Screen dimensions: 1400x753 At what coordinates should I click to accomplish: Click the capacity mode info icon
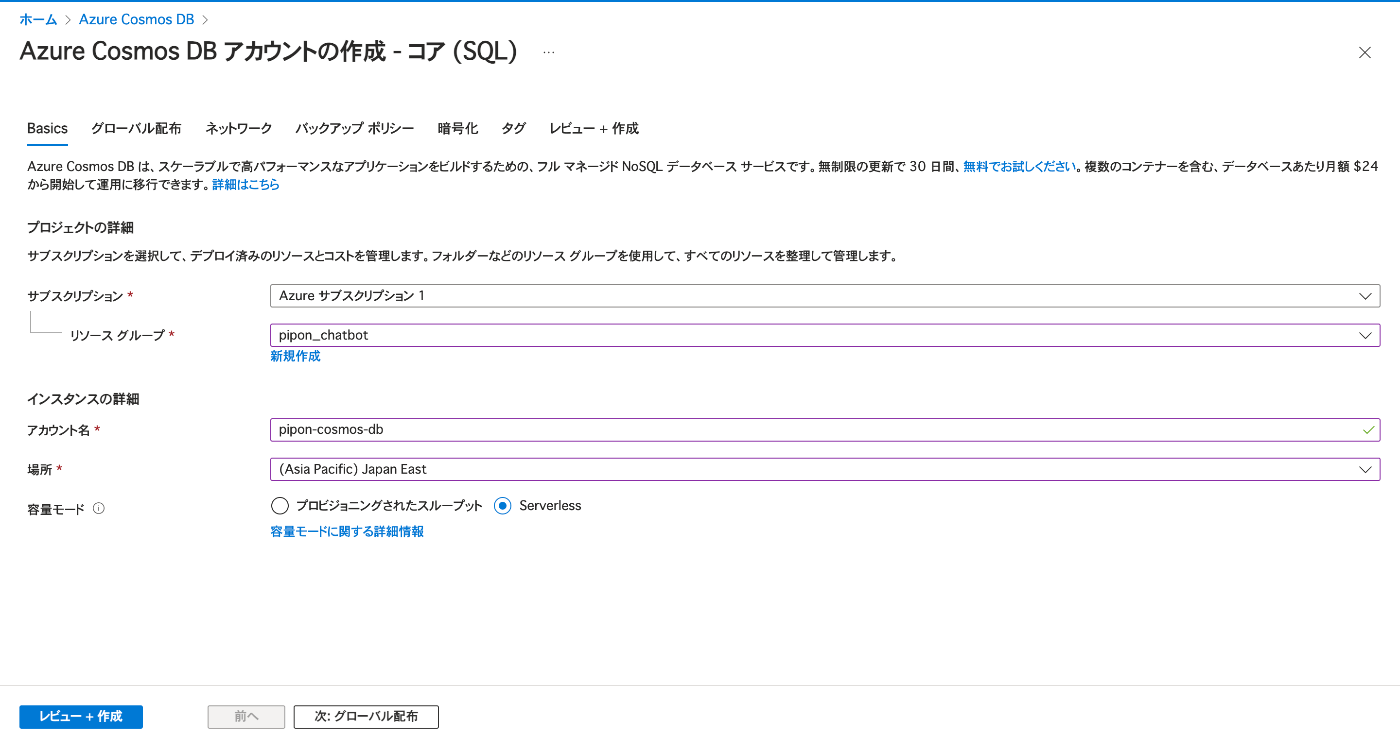(x=99, y=508)
